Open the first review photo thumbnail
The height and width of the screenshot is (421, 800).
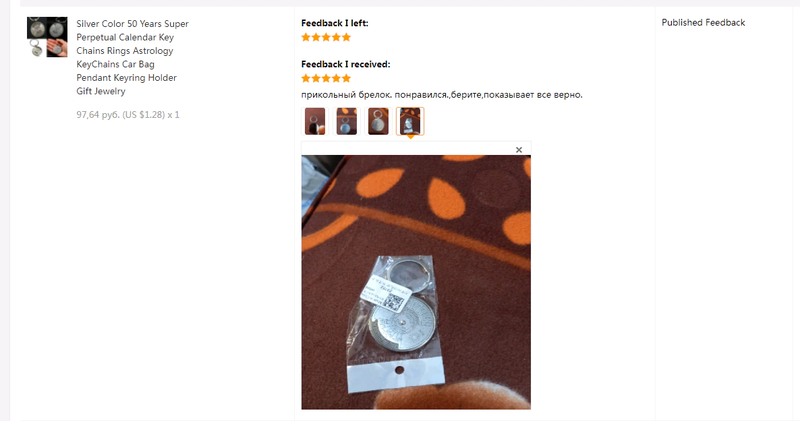(x=315, y=121)
